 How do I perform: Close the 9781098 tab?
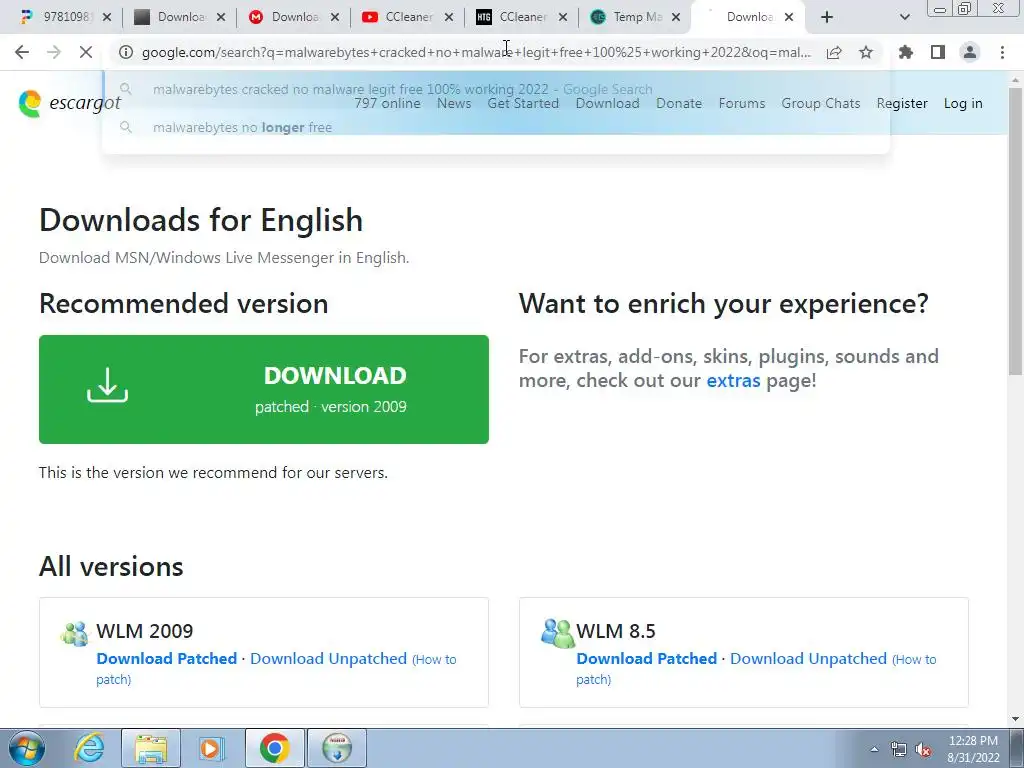click(107, 17)
